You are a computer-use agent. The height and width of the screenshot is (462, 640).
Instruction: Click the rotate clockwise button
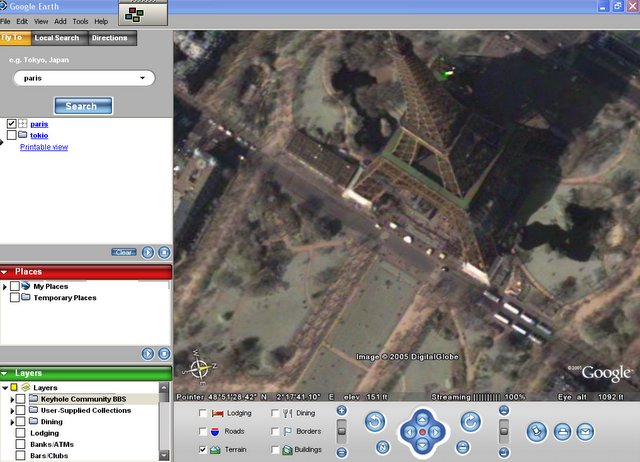click(471, 421)
